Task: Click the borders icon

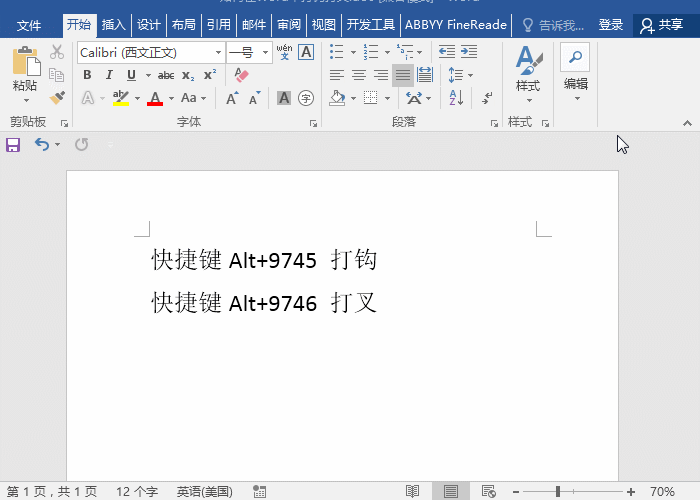Action: 371,98
